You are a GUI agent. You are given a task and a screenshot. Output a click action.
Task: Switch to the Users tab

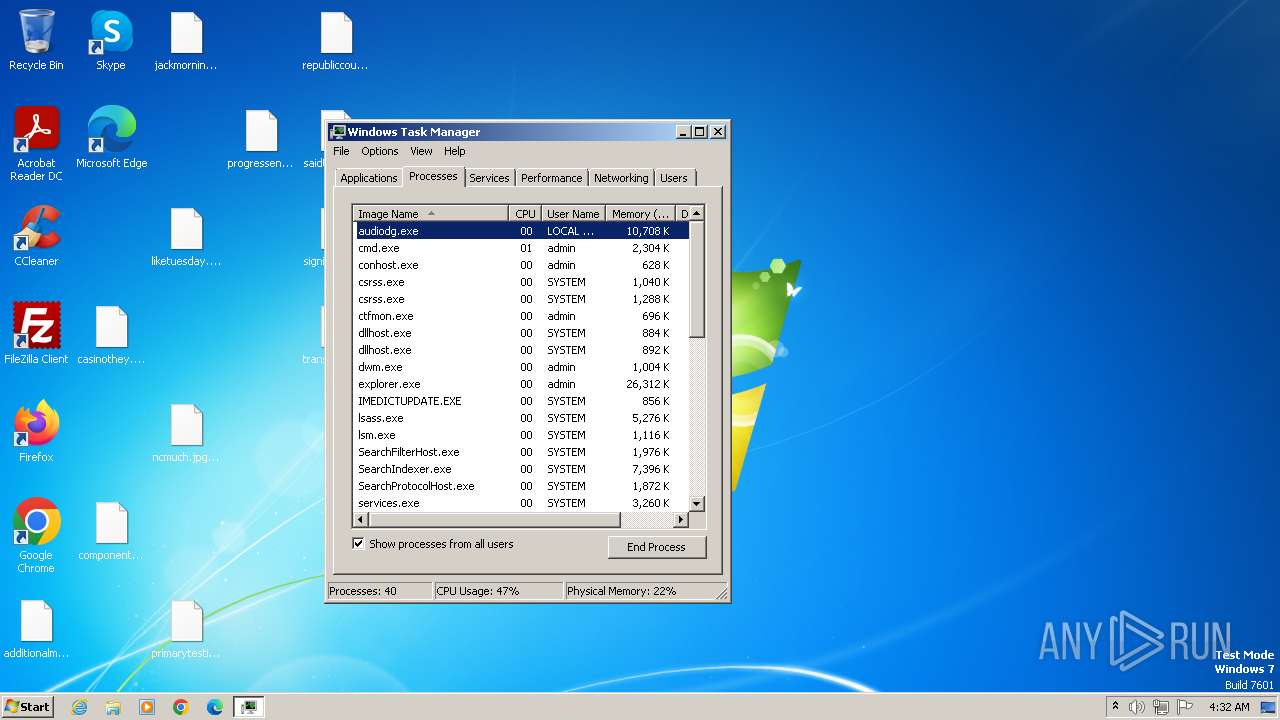[x=674, y=178]
